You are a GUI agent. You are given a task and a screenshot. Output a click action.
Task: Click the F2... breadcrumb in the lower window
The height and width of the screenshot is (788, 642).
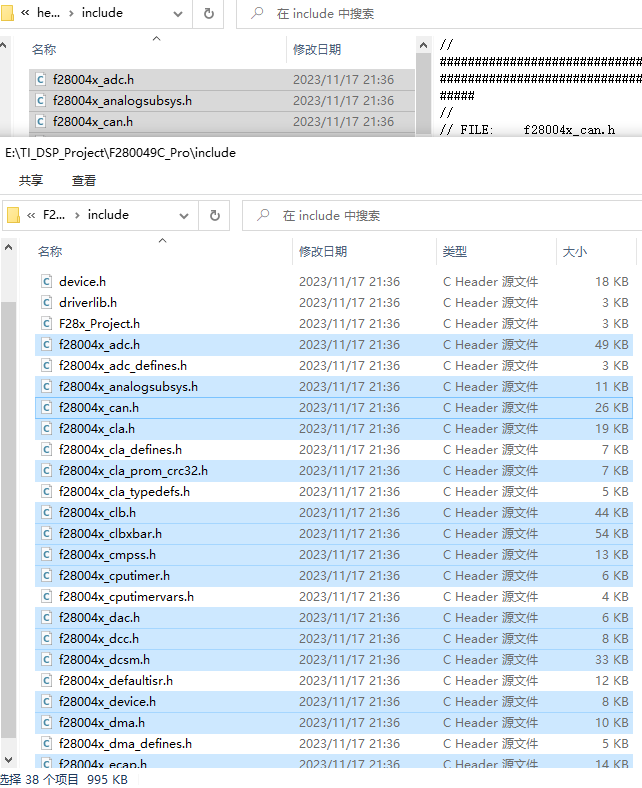click(x=54, y=215)
